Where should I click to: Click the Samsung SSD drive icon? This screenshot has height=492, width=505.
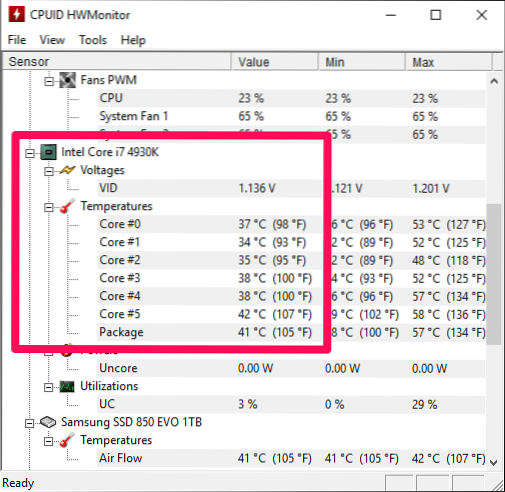pos(48,422)
